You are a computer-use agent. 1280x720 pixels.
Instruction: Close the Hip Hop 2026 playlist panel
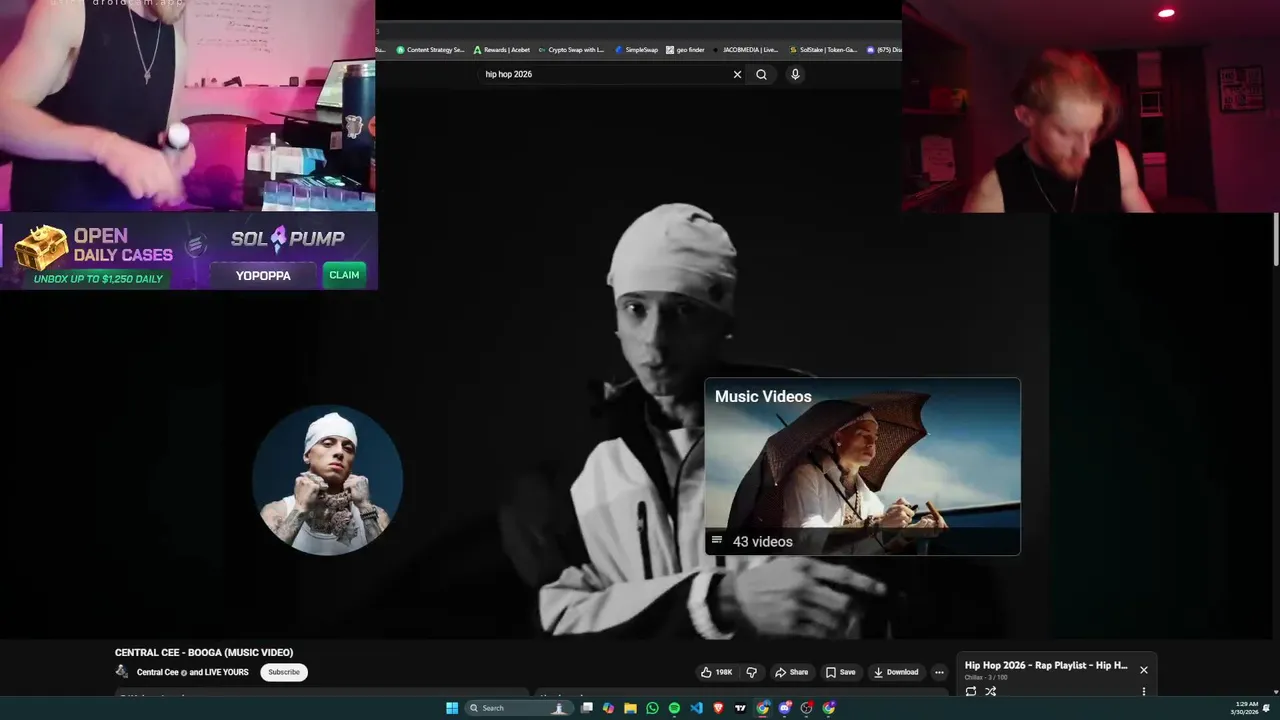(1144, 670)
